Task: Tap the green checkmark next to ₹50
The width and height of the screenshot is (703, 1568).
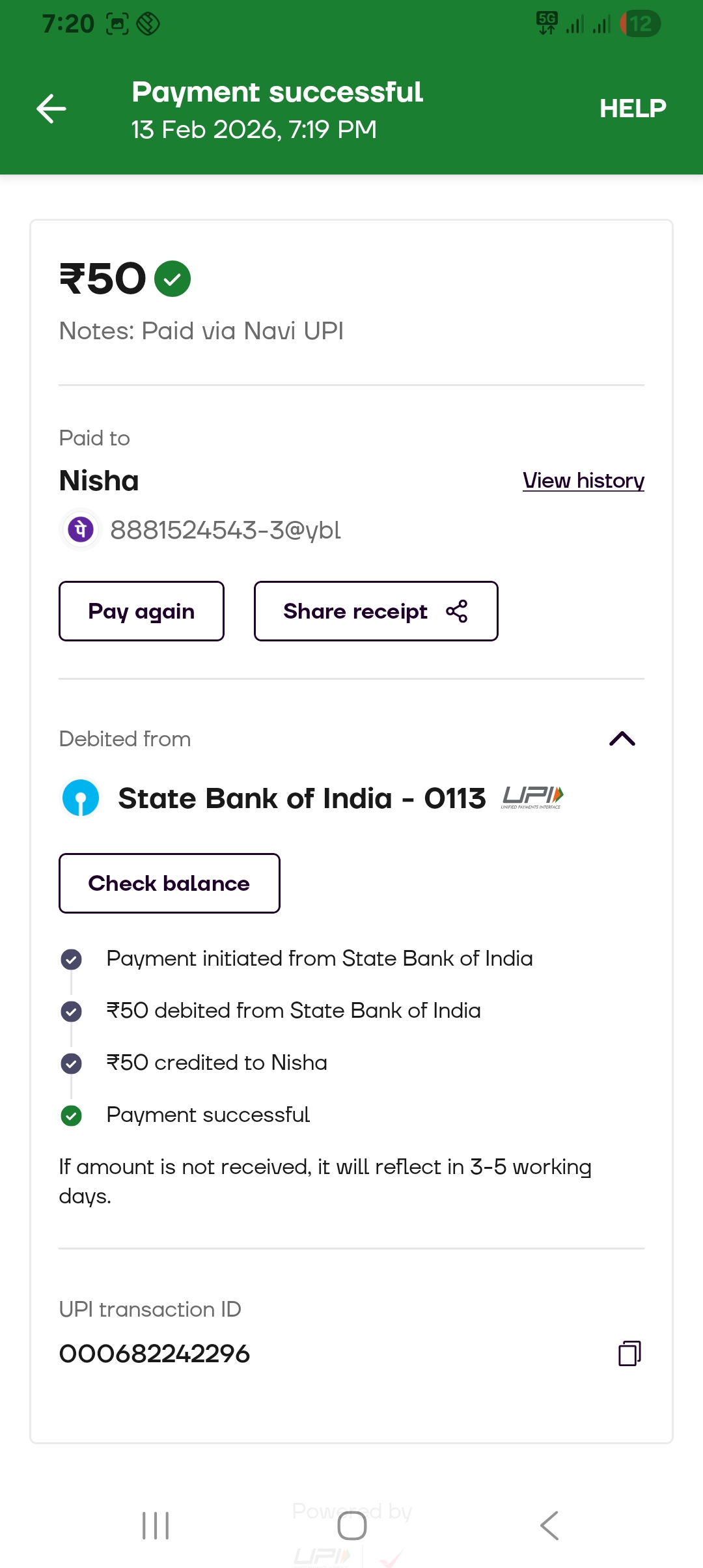Action: [x=172, y=279]
